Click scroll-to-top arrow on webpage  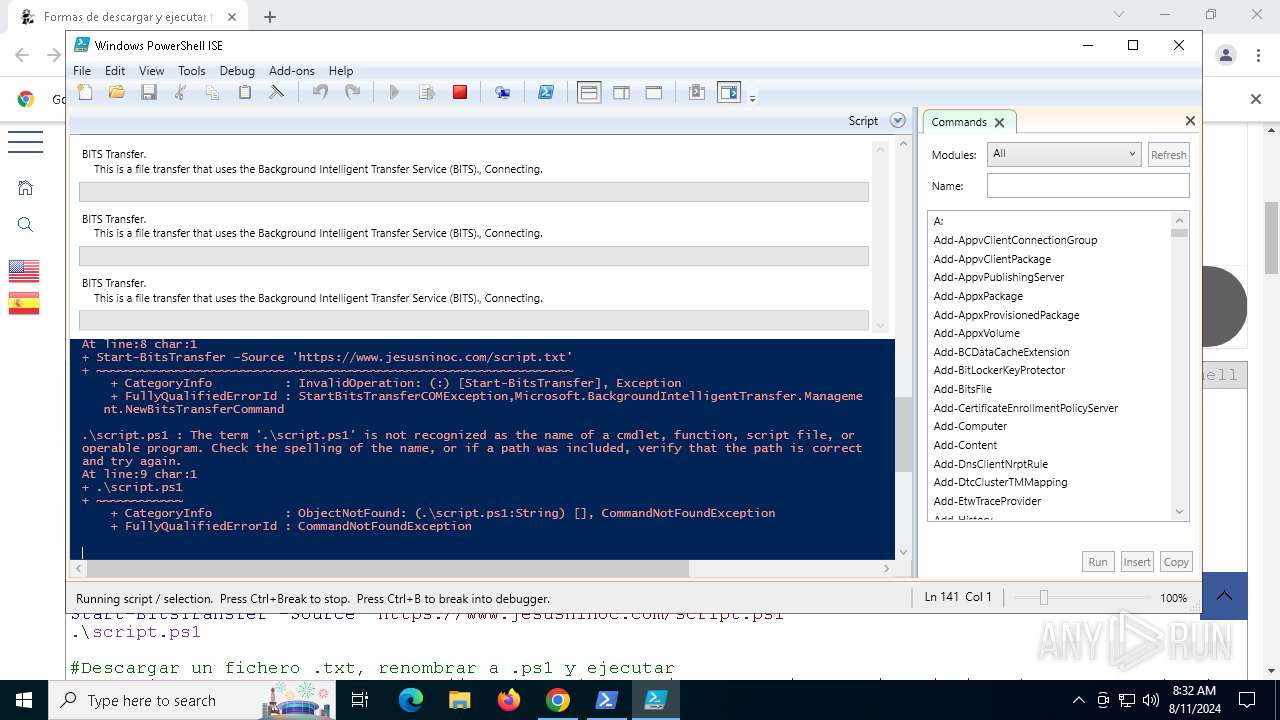[1224, 596]
